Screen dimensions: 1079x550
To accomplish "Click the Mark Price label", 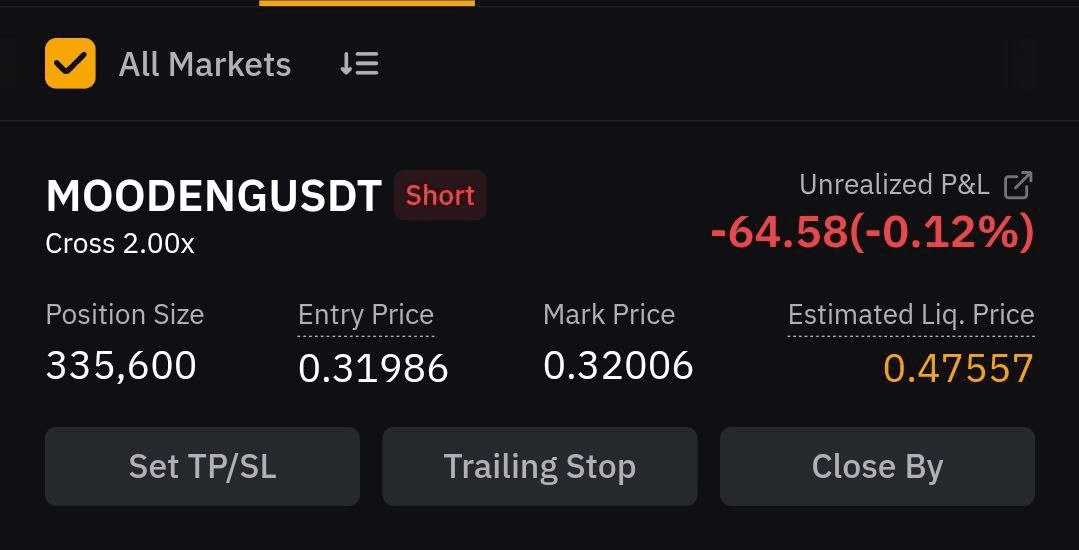I will pos(609,315).
